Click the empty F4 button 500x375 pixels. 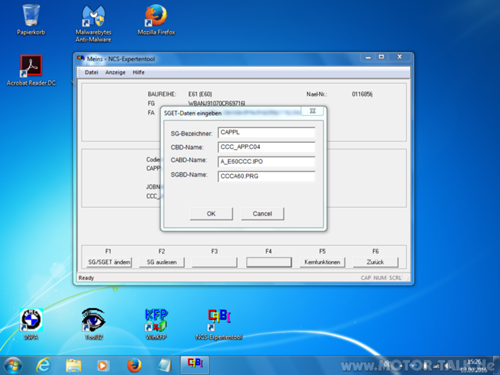[269, 262]
